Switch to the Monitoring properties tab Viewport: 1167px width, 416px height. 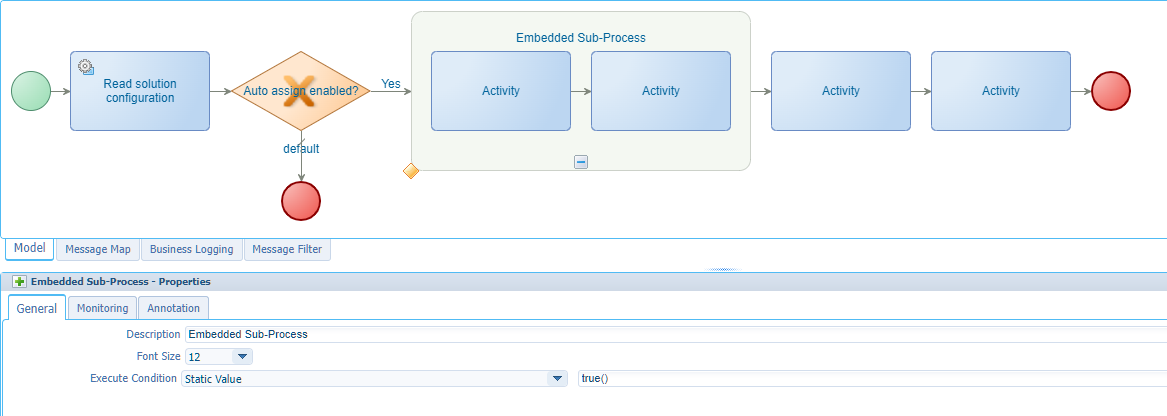tap(102, 308)
